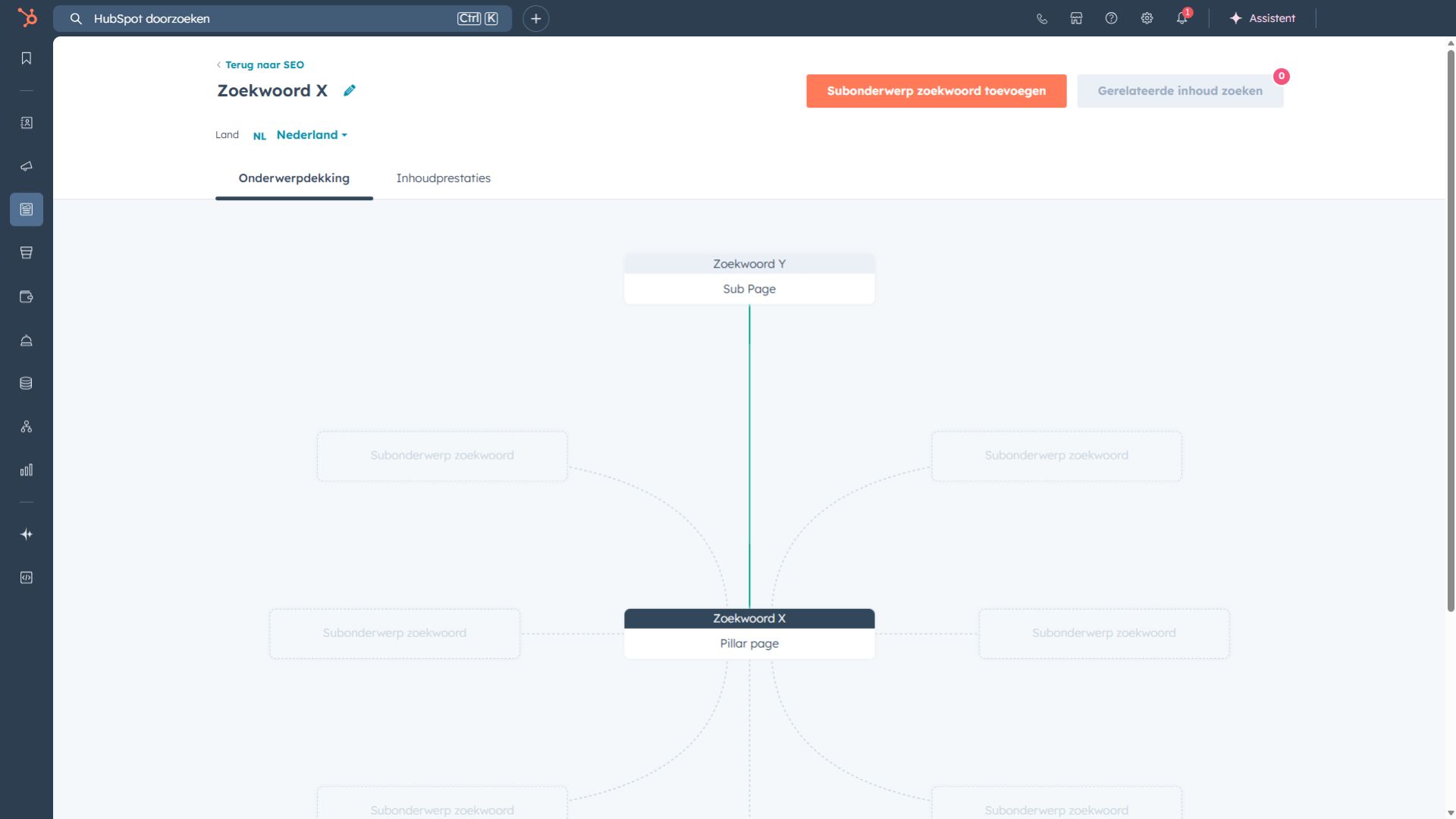Edit topic name with pencil icon
This screenshot has width=1456, height=819.
(x=350, y=90)
